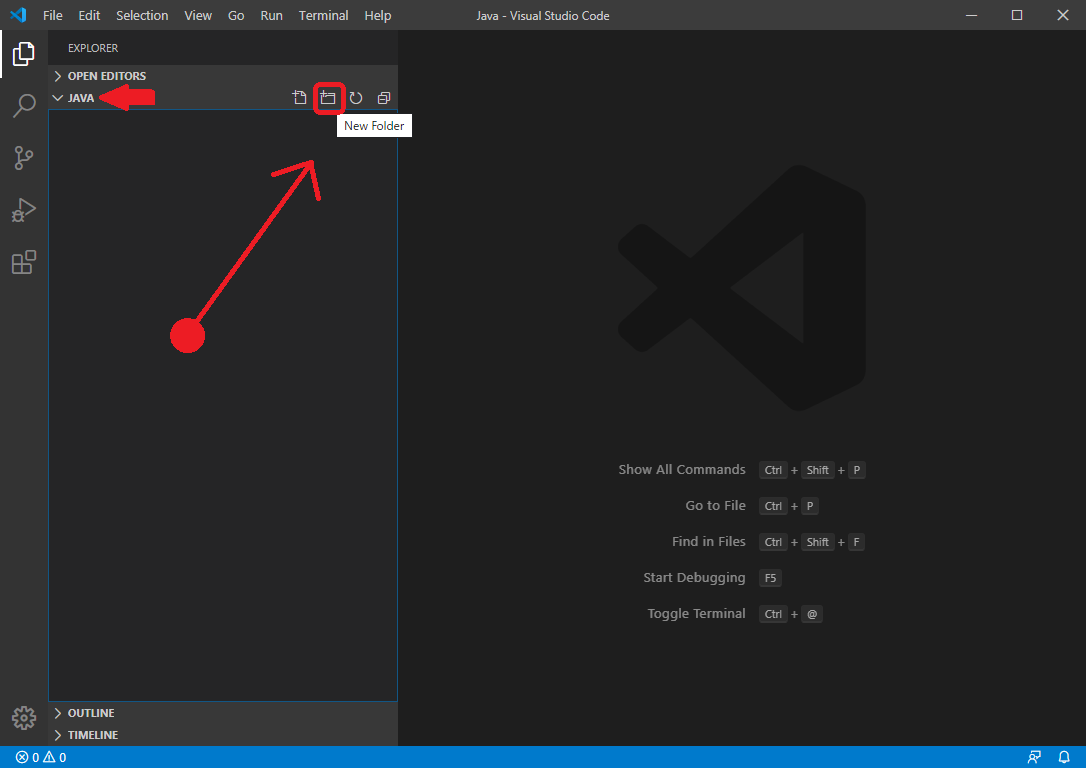Viewport: 1086px width, 768px height.
Task: Open the Terminal menu
Action: (x=323, y=15)
